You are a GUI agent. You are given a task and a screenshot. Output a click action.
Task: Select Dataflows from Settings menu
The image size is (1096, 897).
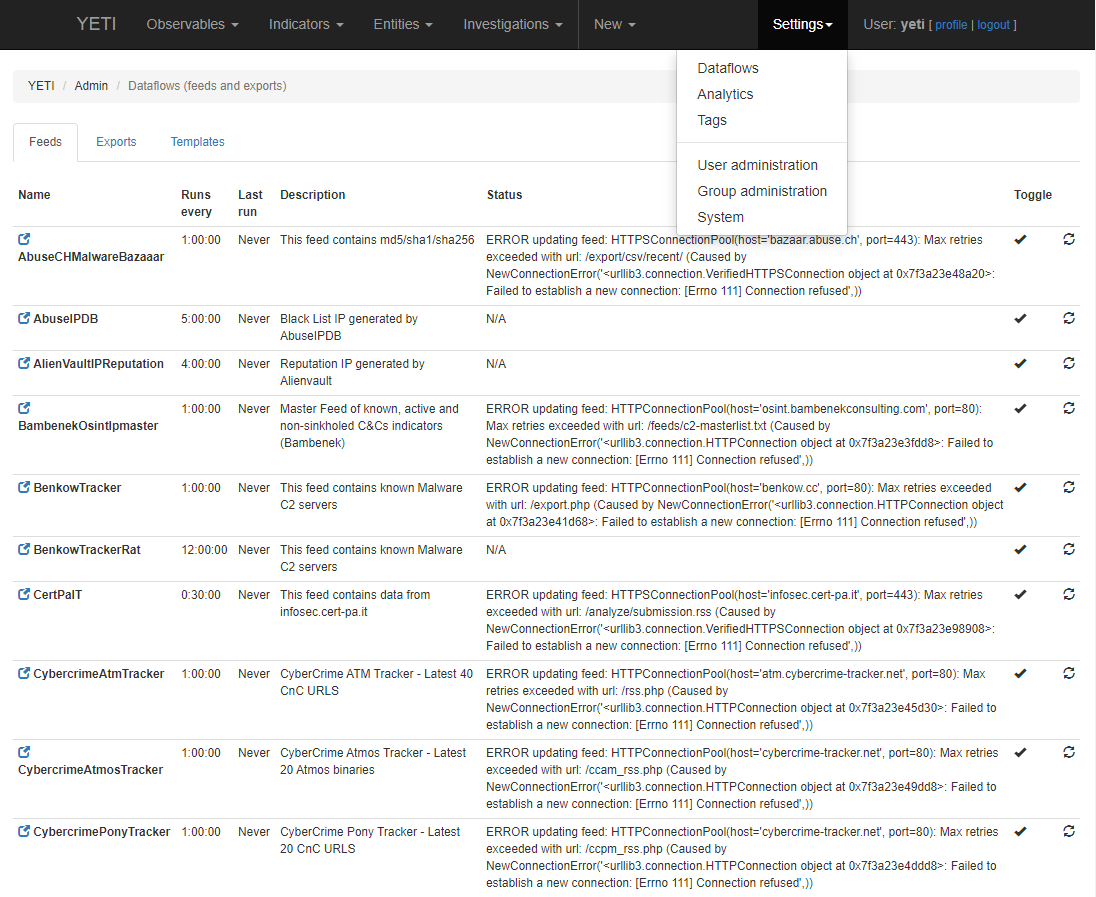[728, 68]
